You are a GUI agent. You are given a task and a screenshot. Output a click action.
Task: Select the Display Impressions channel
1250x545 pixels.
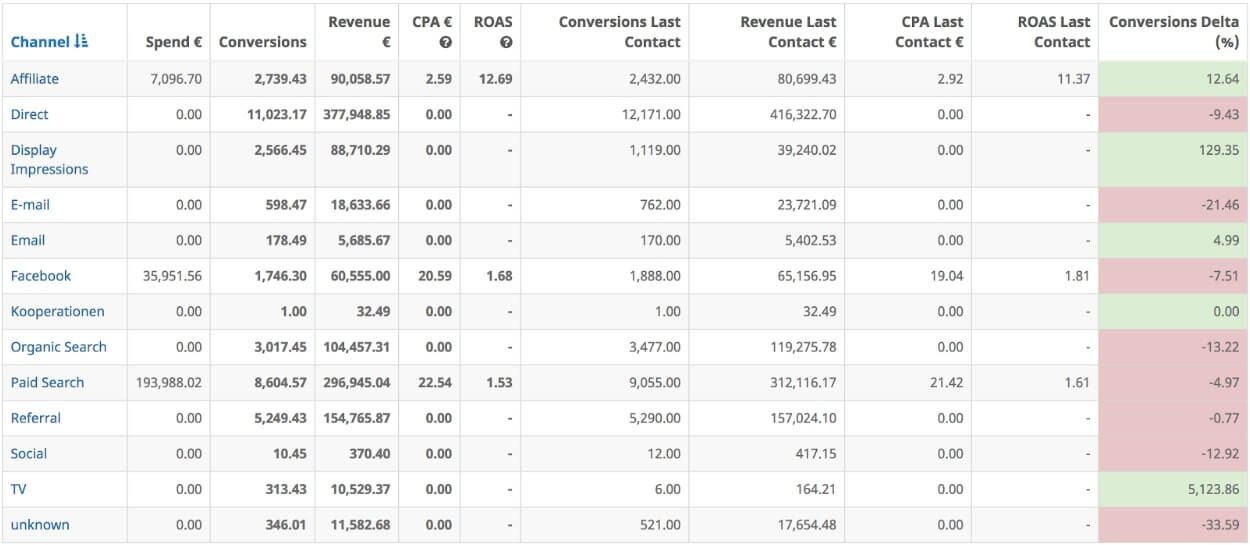point(49,160)
